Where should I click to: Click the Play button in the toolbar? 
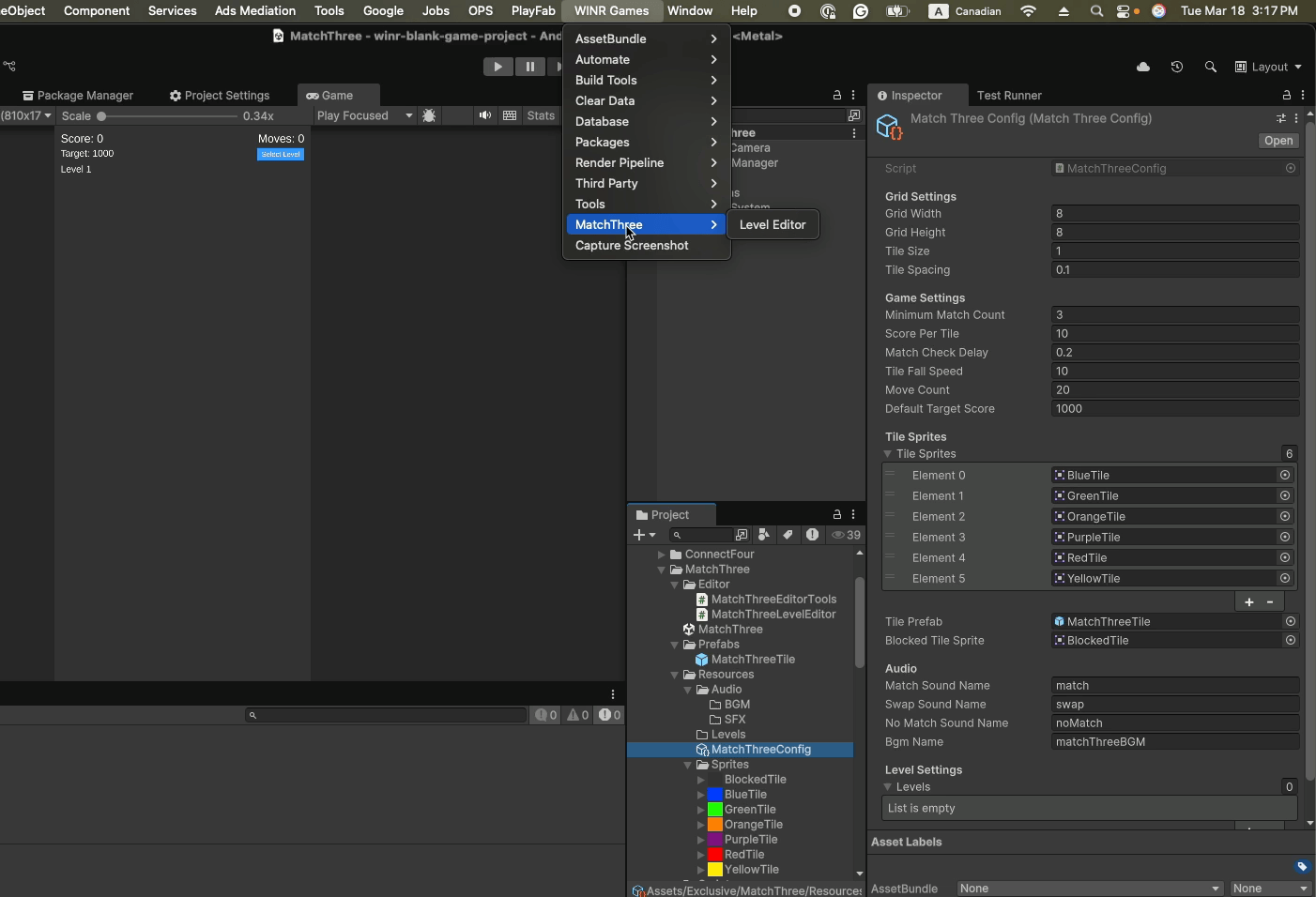(497, 67)
